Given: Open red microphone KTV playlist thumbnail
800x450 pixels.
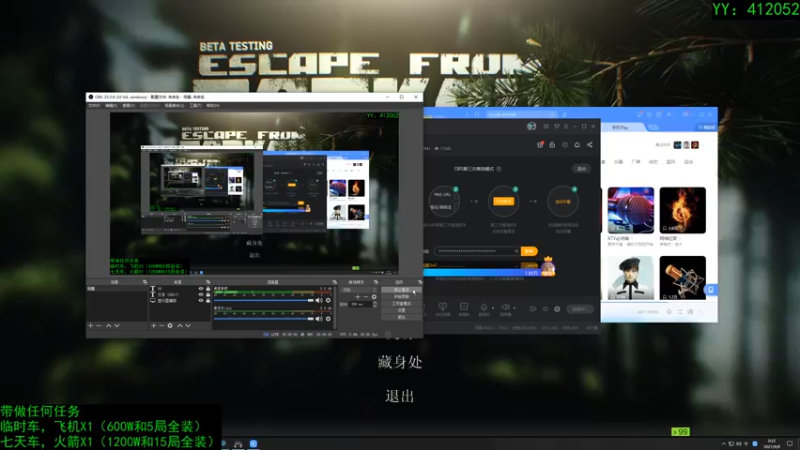Looking at the screenshot, I should click(631, 210).
